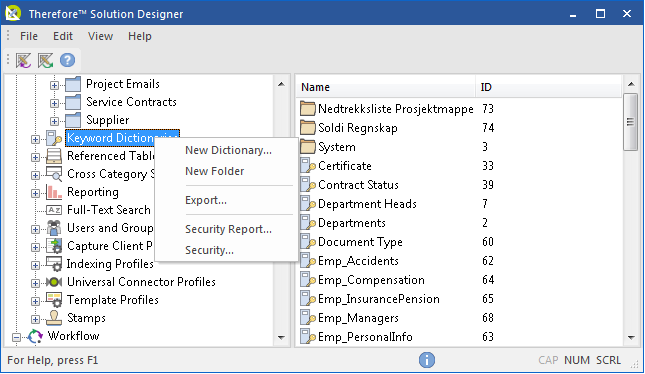The width and height of the screenshot is (645, 374).
Task: Choose New Folder from context menu
Action: tap(214, 171)
